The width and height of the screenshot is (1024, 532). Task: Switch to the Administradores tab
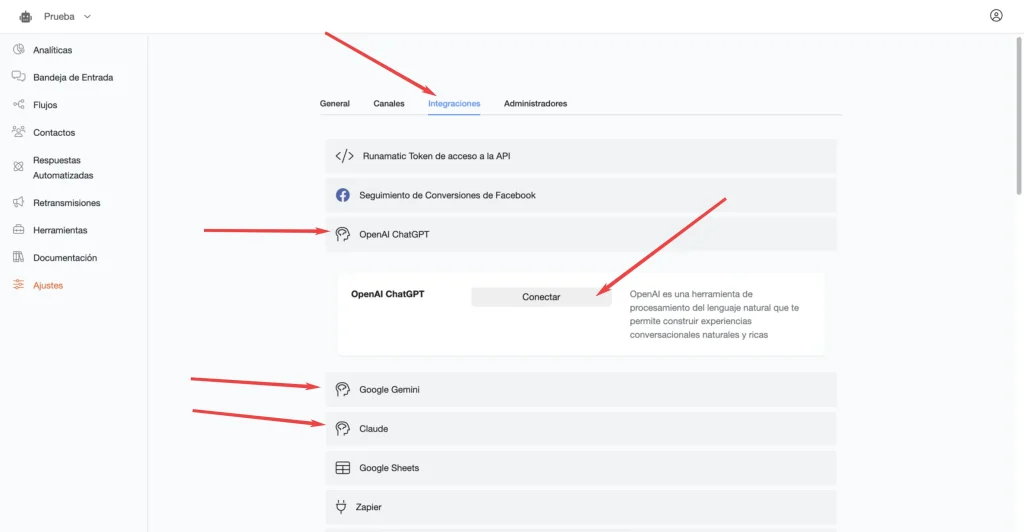[536, 104]
